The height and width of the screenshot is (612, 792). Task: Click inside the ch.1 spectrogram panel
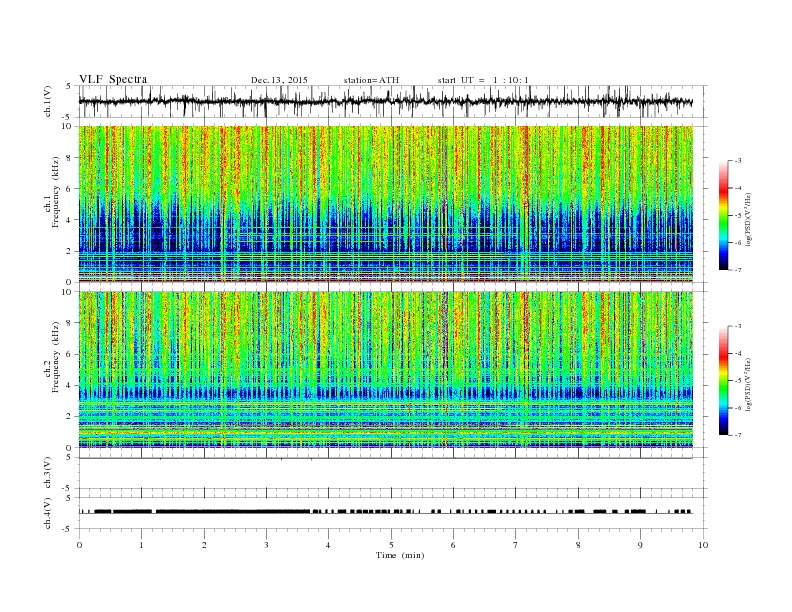point(385,204)
